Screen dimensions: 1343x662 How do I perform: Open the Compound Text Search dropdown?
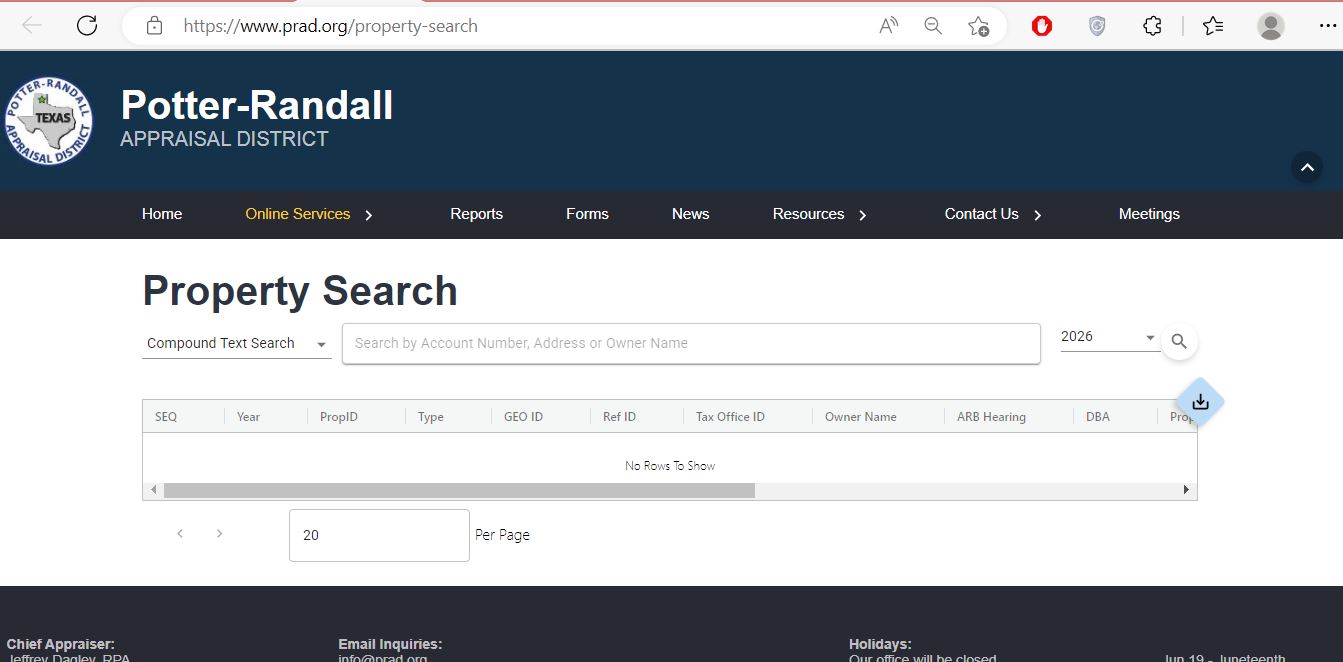coord(236,343)
